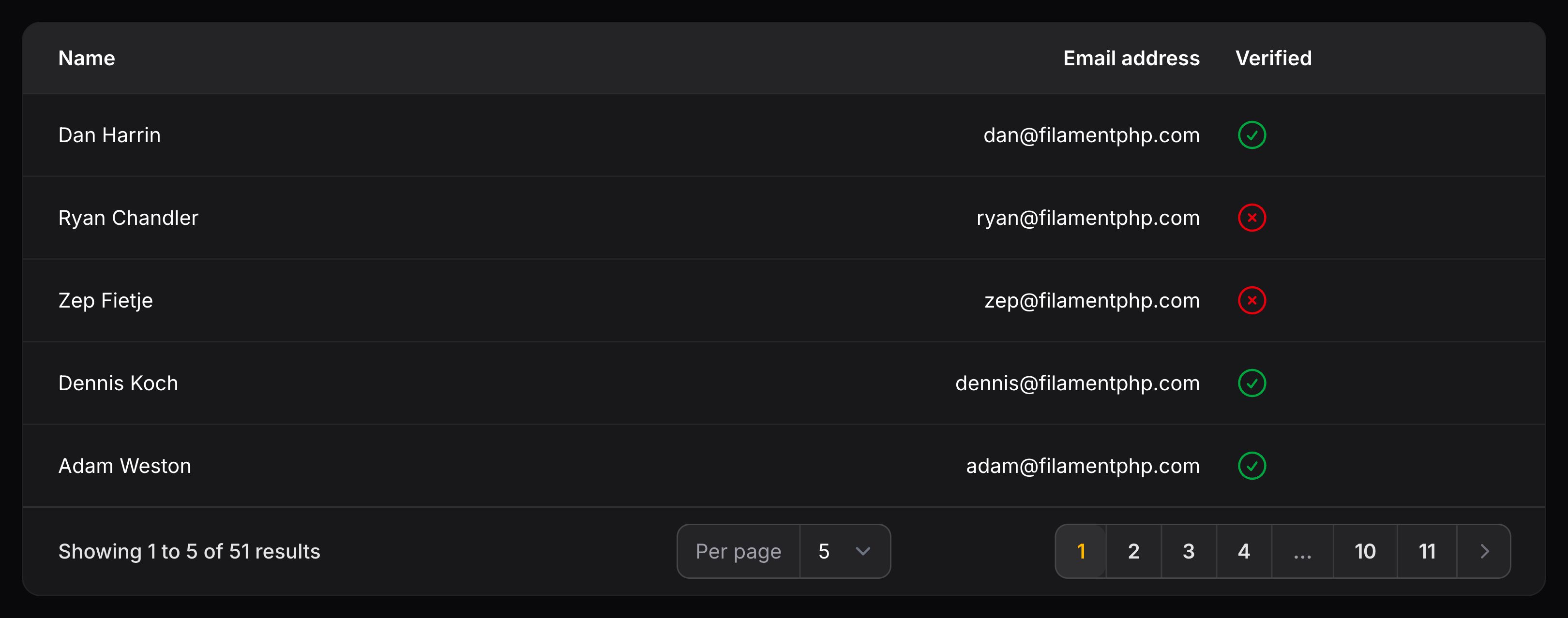Viewport: 1568px width, 618px height.
Task: Click Ryan Chandler's red unverified X icon
Action: click(1251, 218)
